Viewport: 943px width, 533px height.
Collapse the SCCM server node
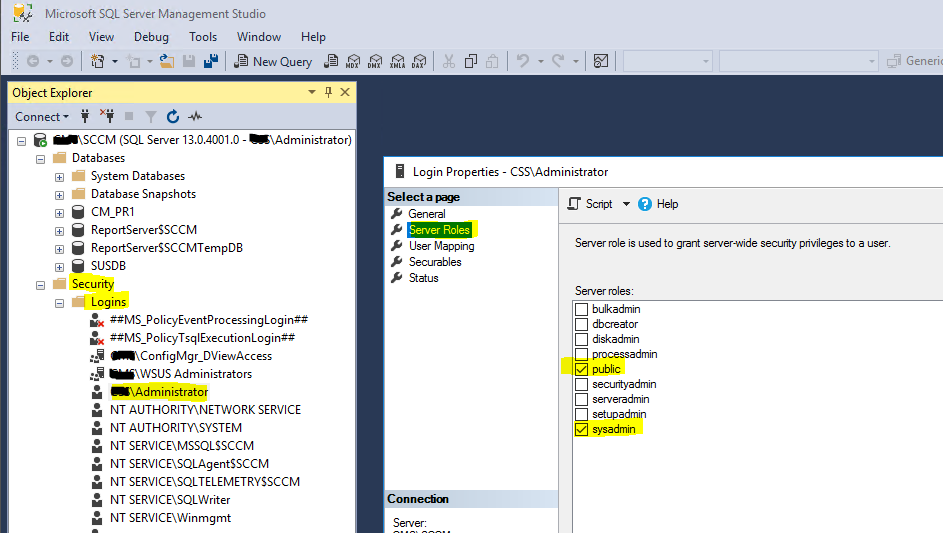[22, 141]
